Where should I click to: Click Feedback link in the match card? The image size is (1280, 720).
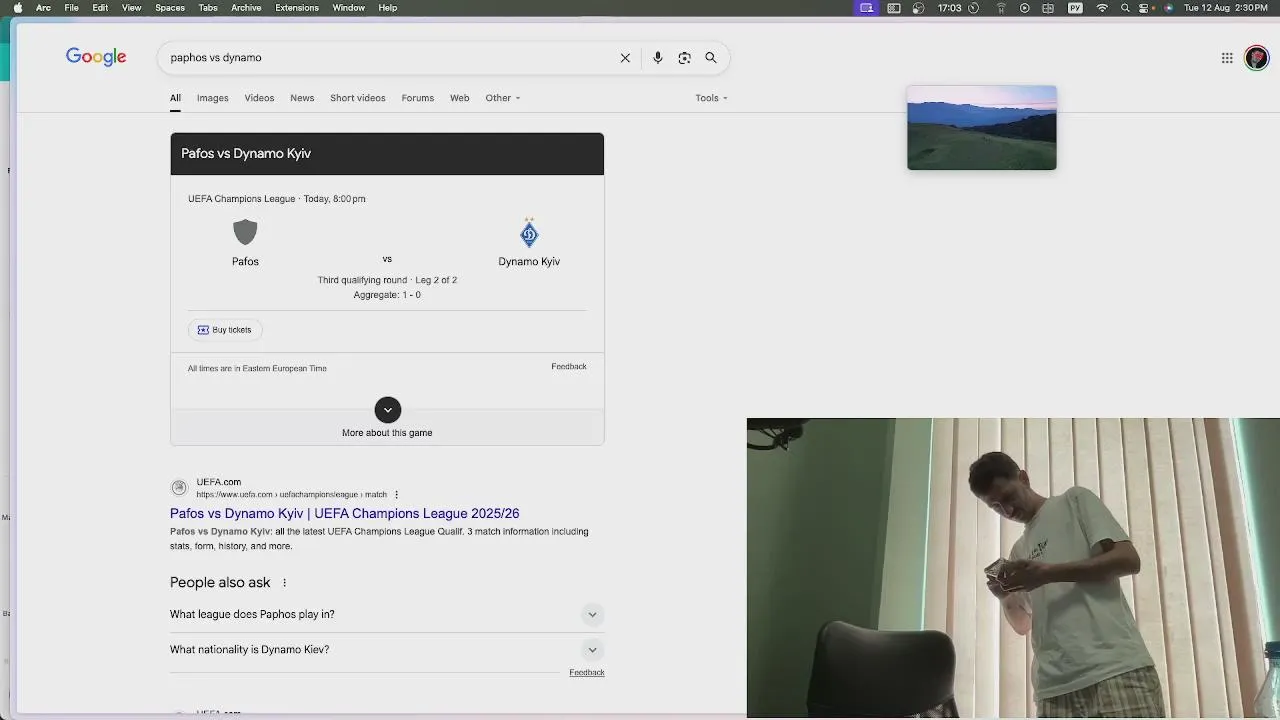[x=569, y=367]
